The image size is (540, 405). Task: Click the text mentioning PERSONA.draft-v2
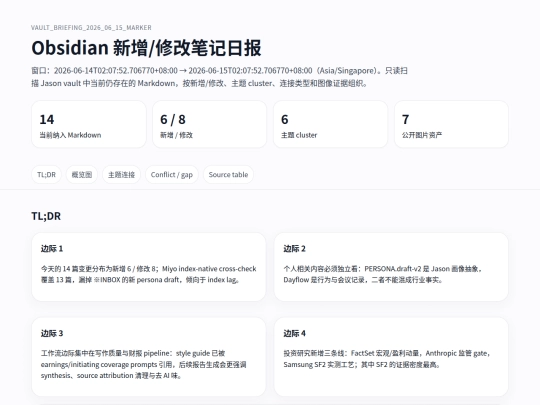click(x=383, y=274)
